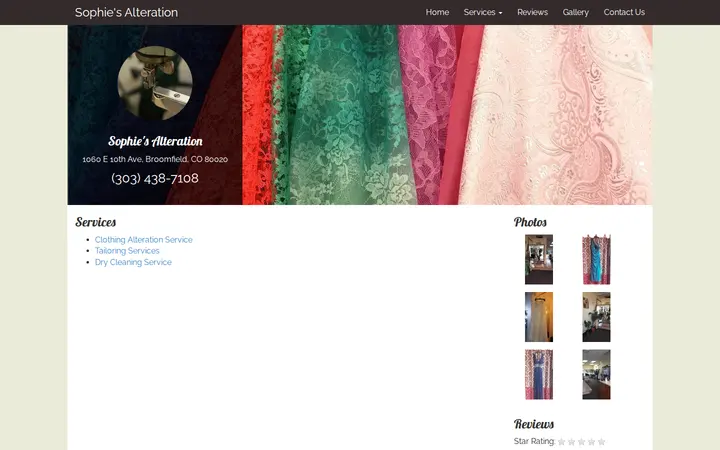Image resolution: width=720 pixels, height=450 pixels.
Task: Open Tailoring Services link
Action: pyautogui.click(x=127, y=251)
